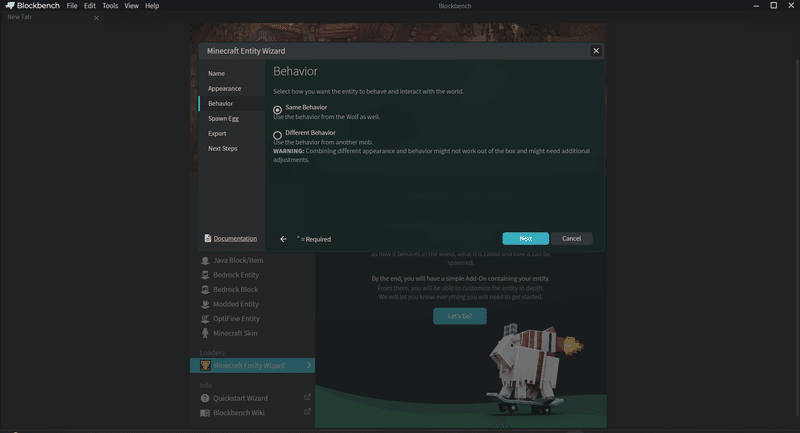This screenshot has width=800, height=433.
Task: Click the Minecraft Skin figure icon
Action: tap(205, 333)
